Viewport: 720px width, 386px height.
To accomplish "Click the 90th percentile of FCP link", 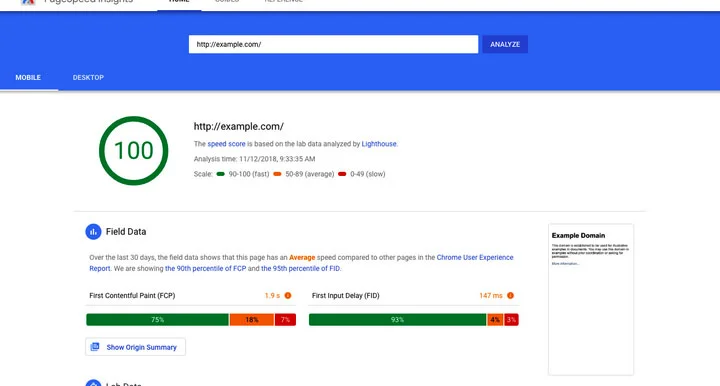I will click(206, 269).
